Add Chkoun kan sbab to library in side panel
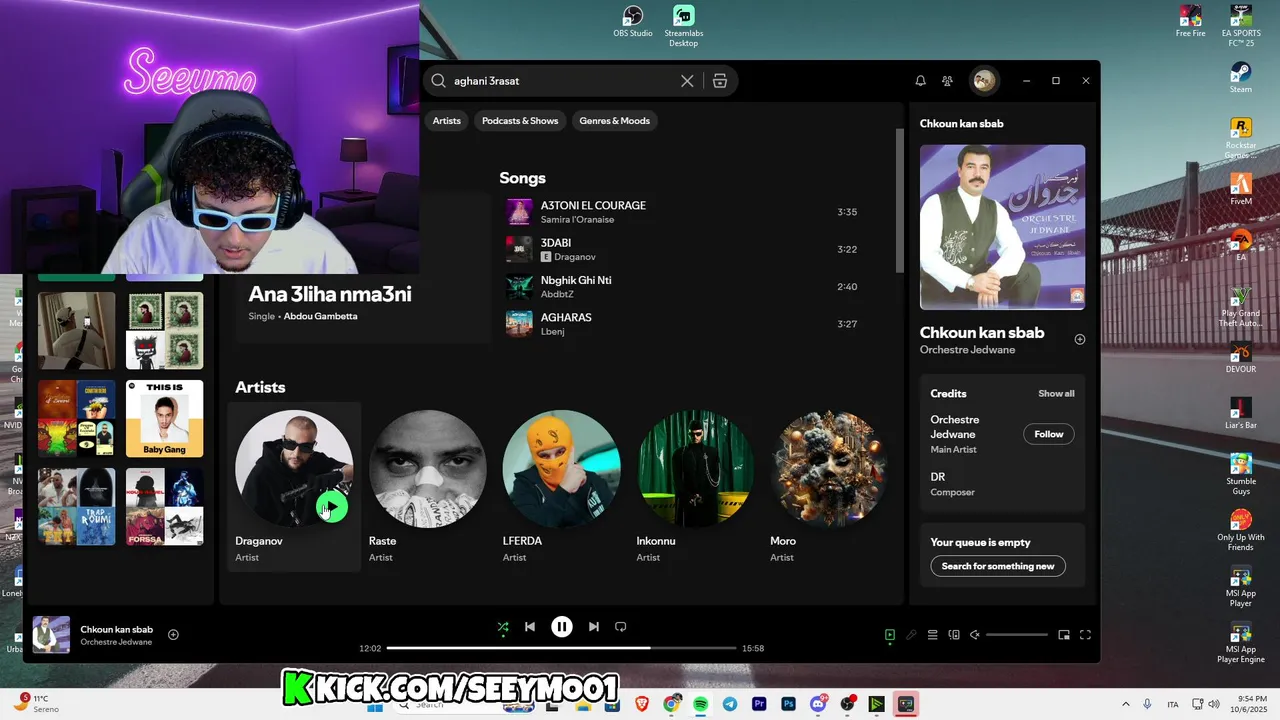This screenshot has height=720, width=1280. pos(1079,339)
